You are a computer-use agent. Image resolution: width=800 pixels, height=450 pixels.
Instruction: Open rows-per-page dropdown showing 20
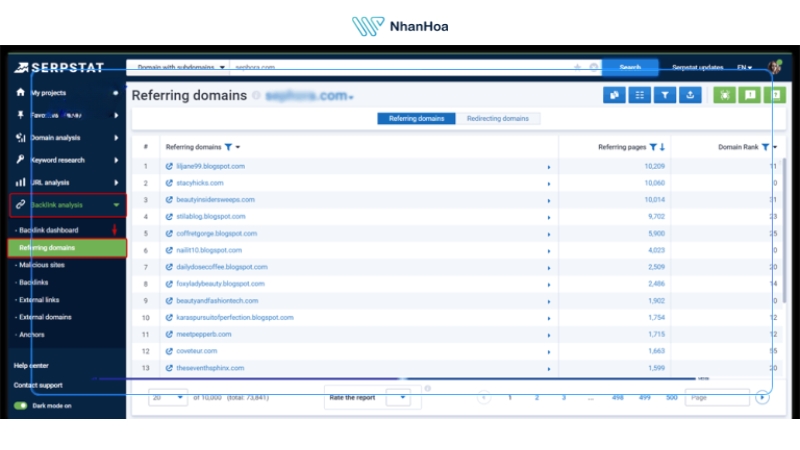pos(168,397)
